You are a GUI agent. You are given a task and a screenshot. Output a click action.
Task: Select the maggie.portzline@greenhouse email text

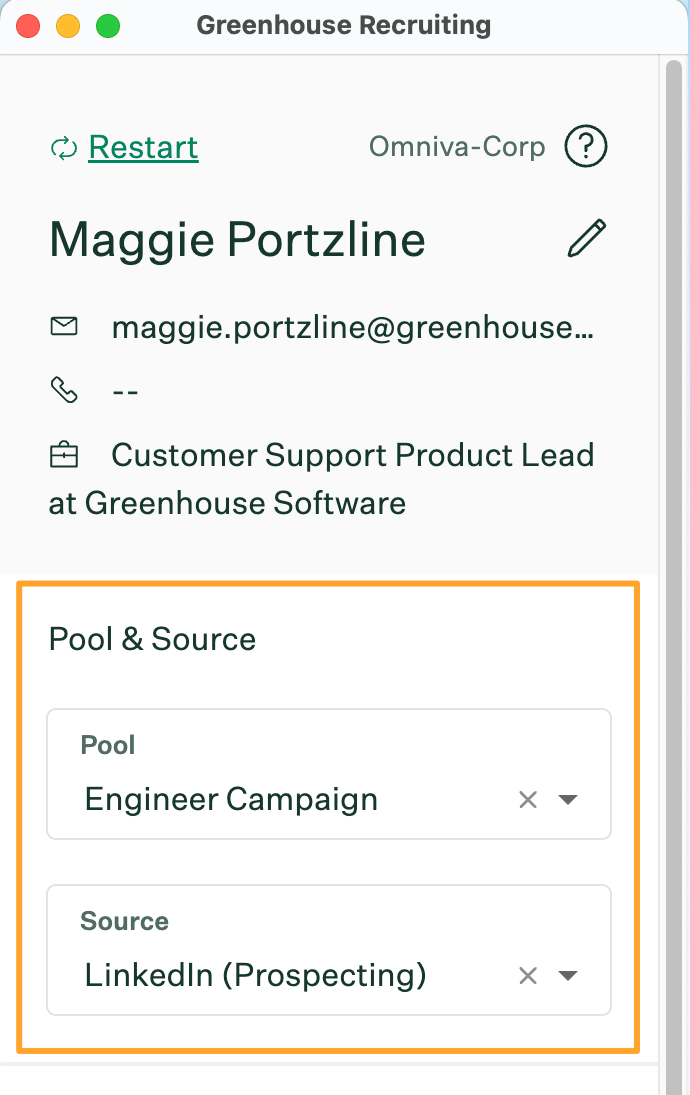[353, 328]
